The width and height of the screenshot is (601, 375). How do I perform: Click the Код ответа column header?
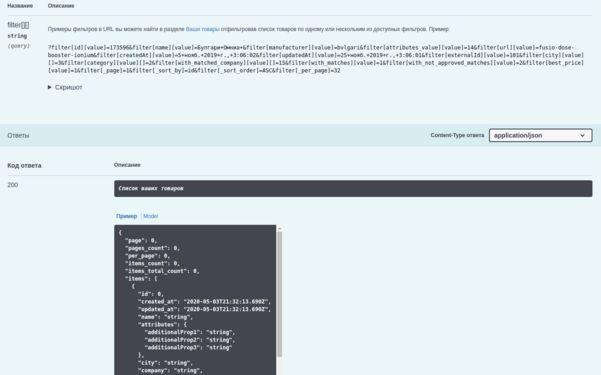(x=24, y=165)
